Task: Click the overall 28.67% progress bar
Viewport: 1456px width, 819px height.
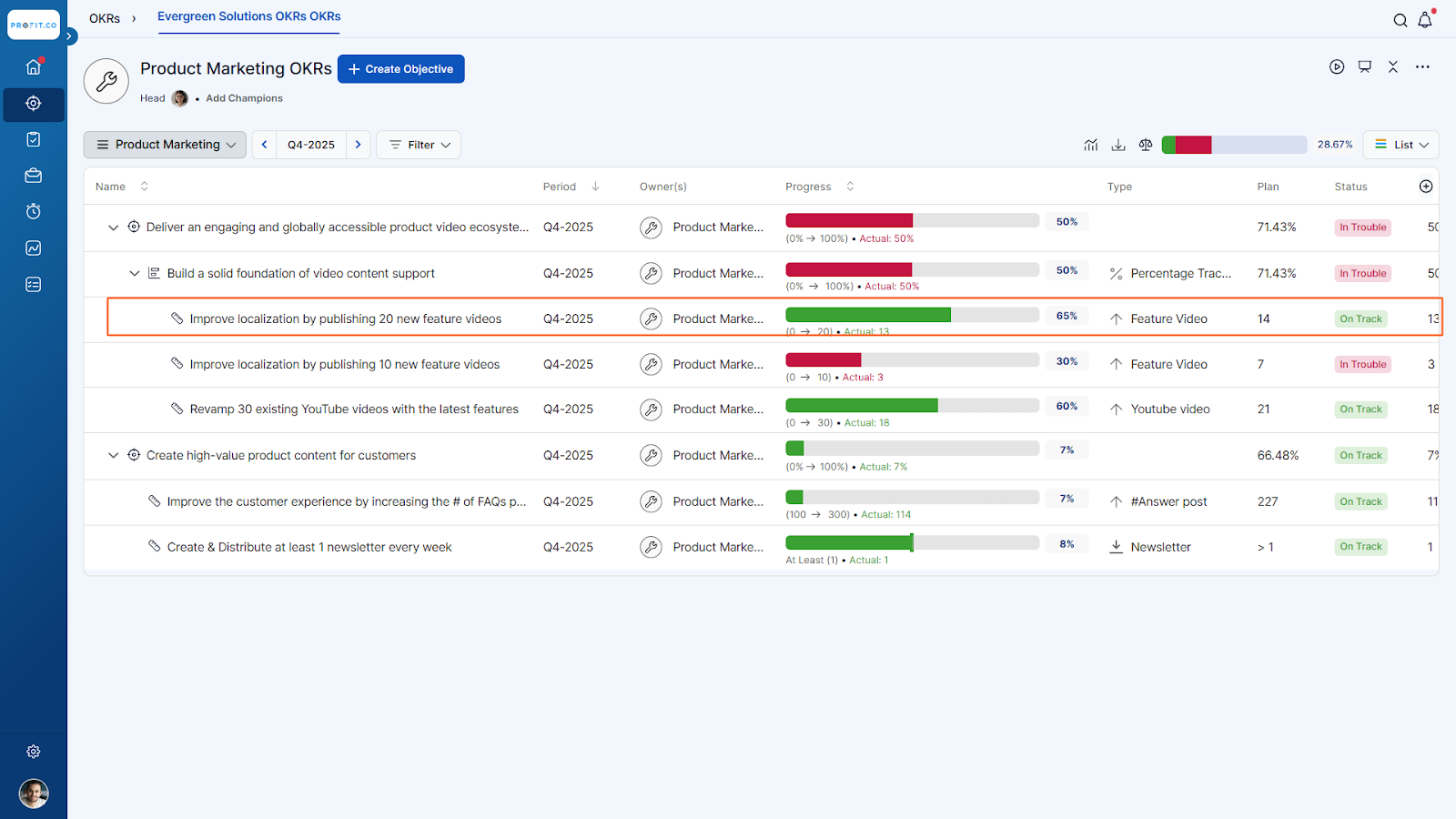Action: [x=1234, y=145]
